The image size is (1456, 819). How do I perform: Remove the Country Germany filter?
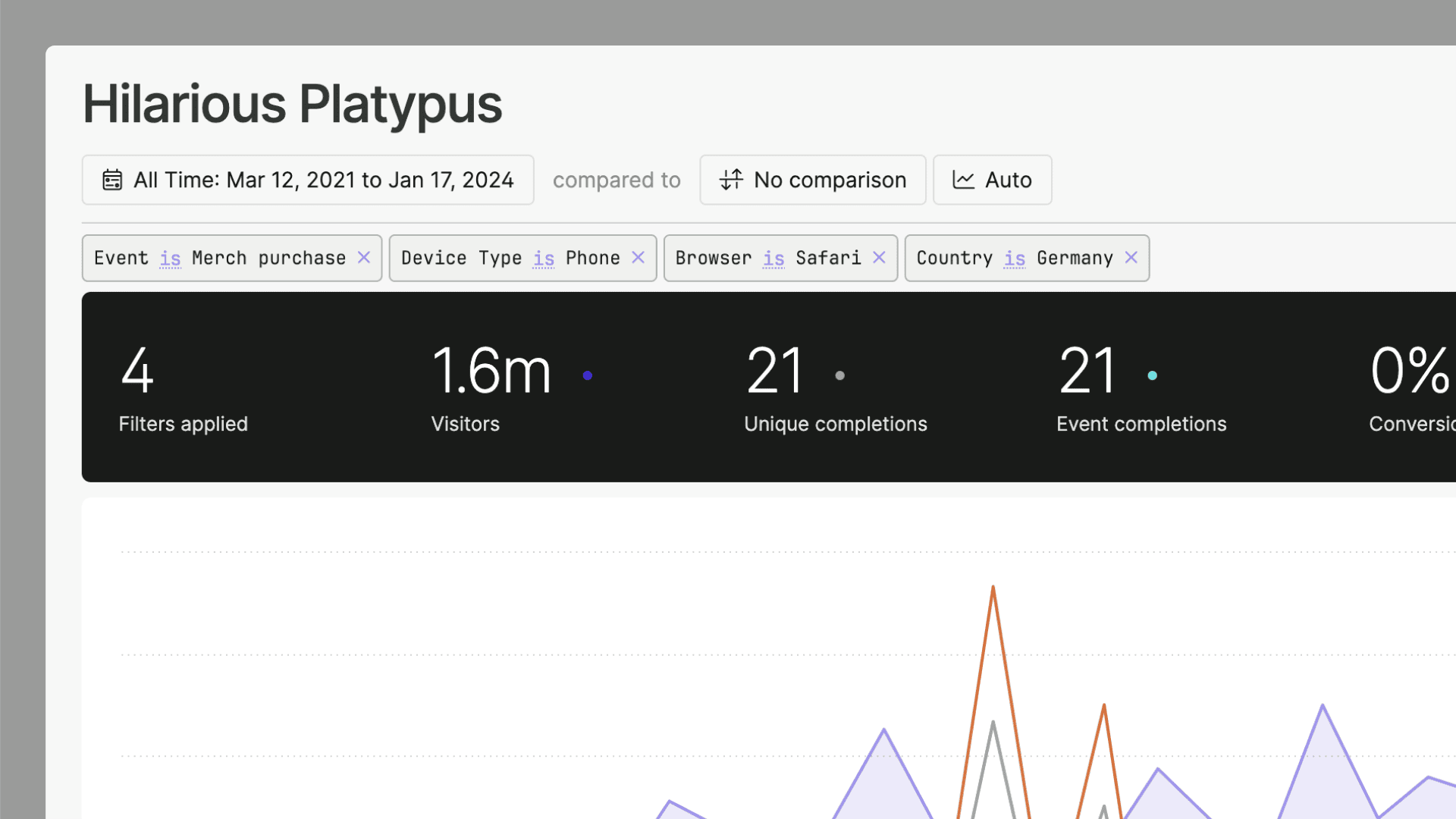pyautogui.click(x=1131, y=257)
